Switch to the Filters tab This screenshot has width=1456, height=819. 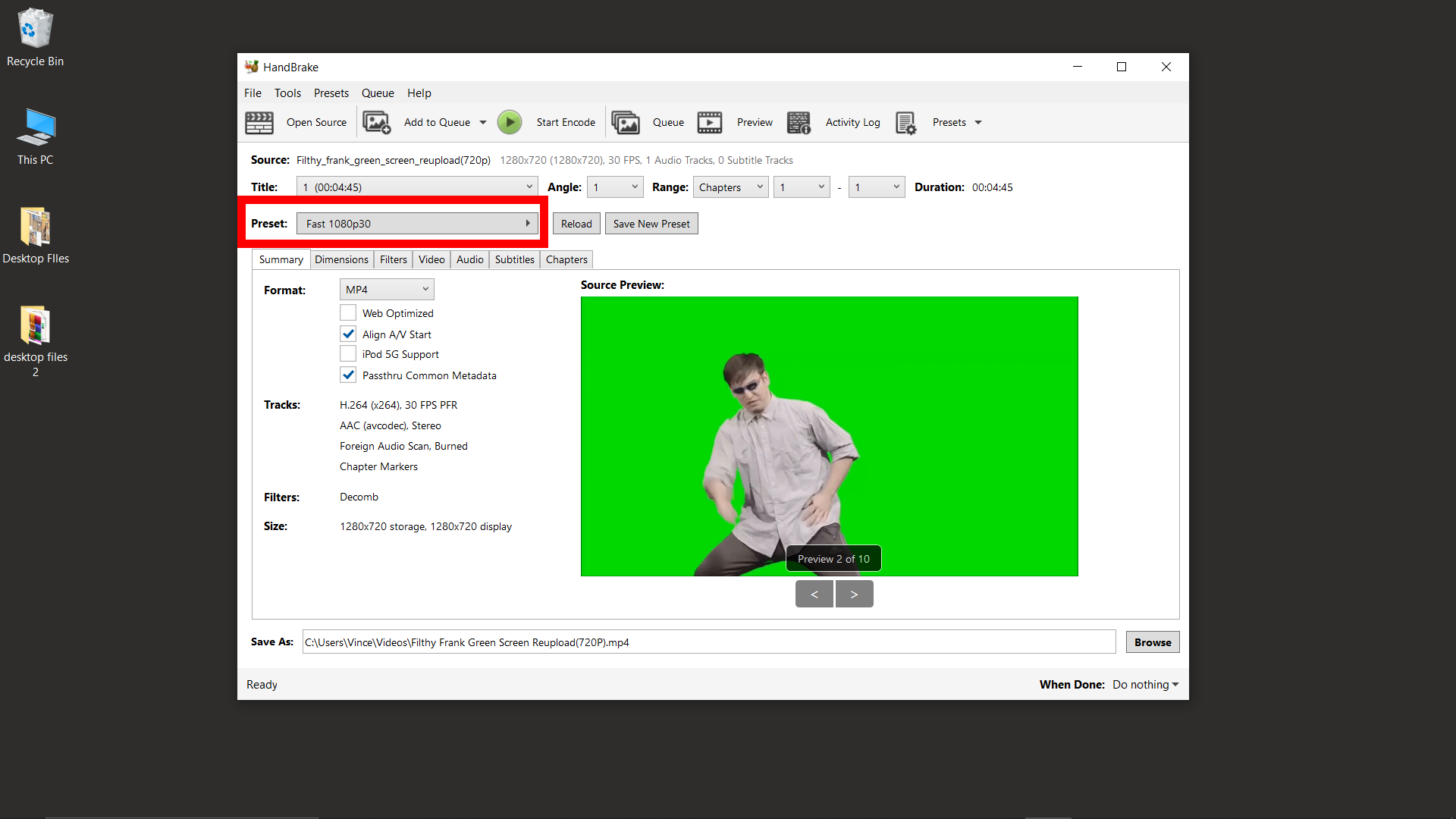392,259
